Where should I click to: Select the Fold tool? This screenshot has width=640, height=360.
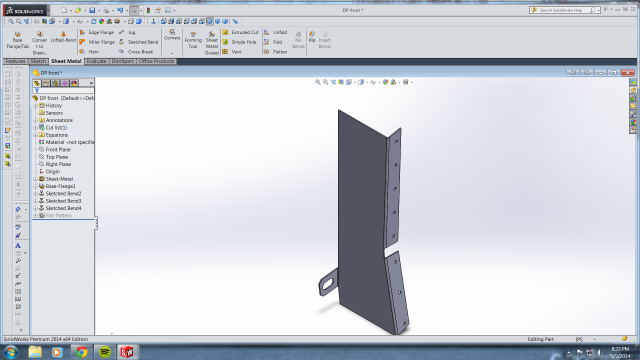coord(273,42)
